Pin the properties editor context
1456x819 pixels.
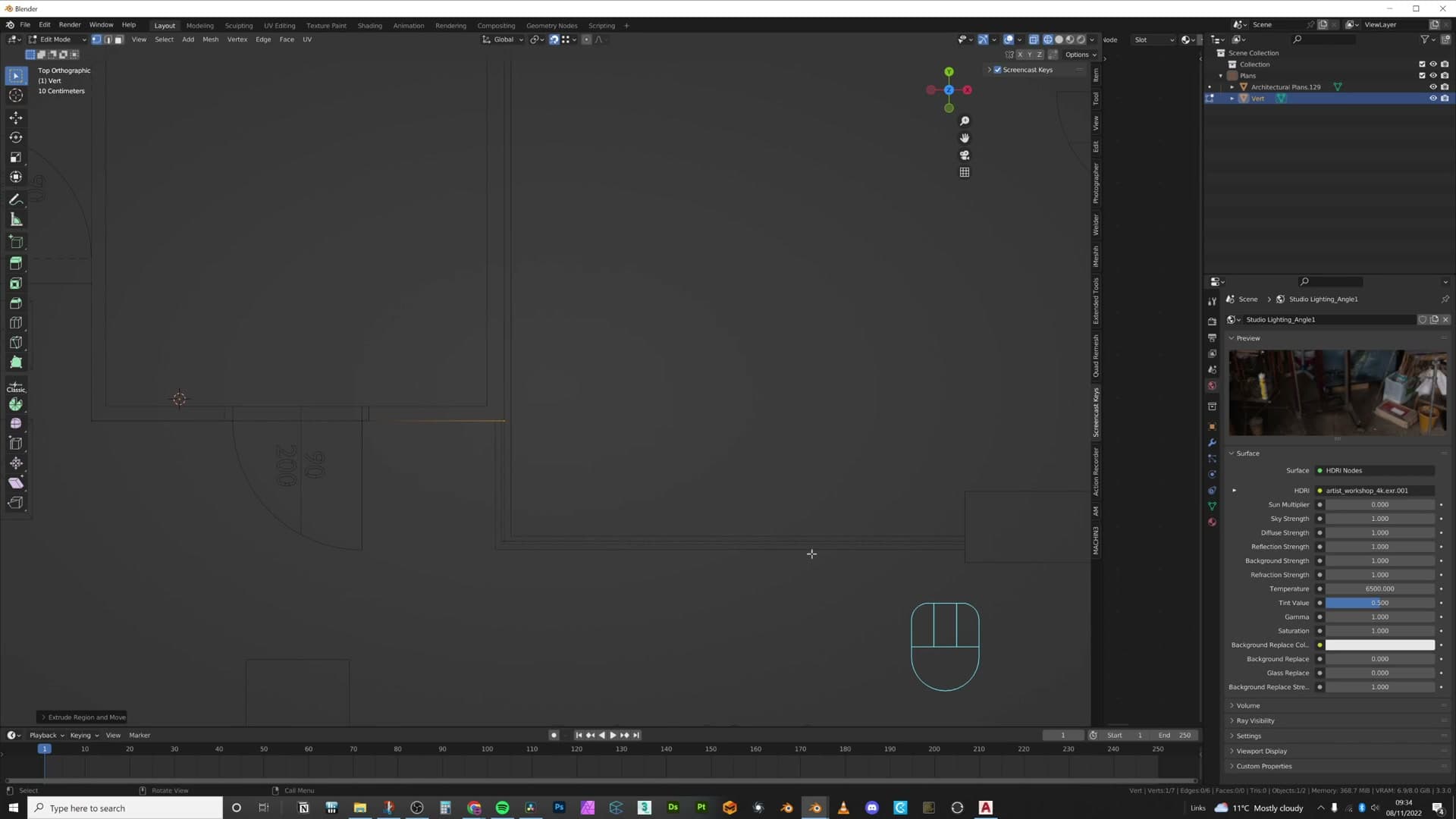1445,300
